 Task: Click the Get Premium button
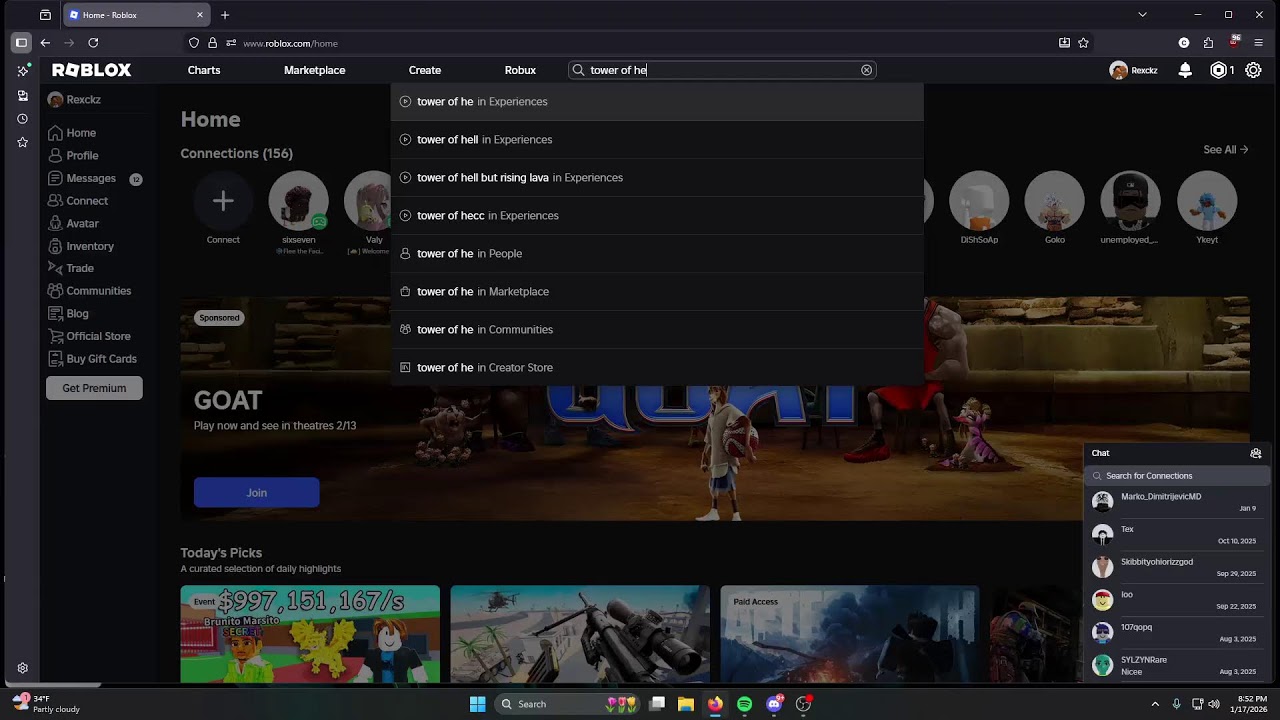[x=94, y=388]
